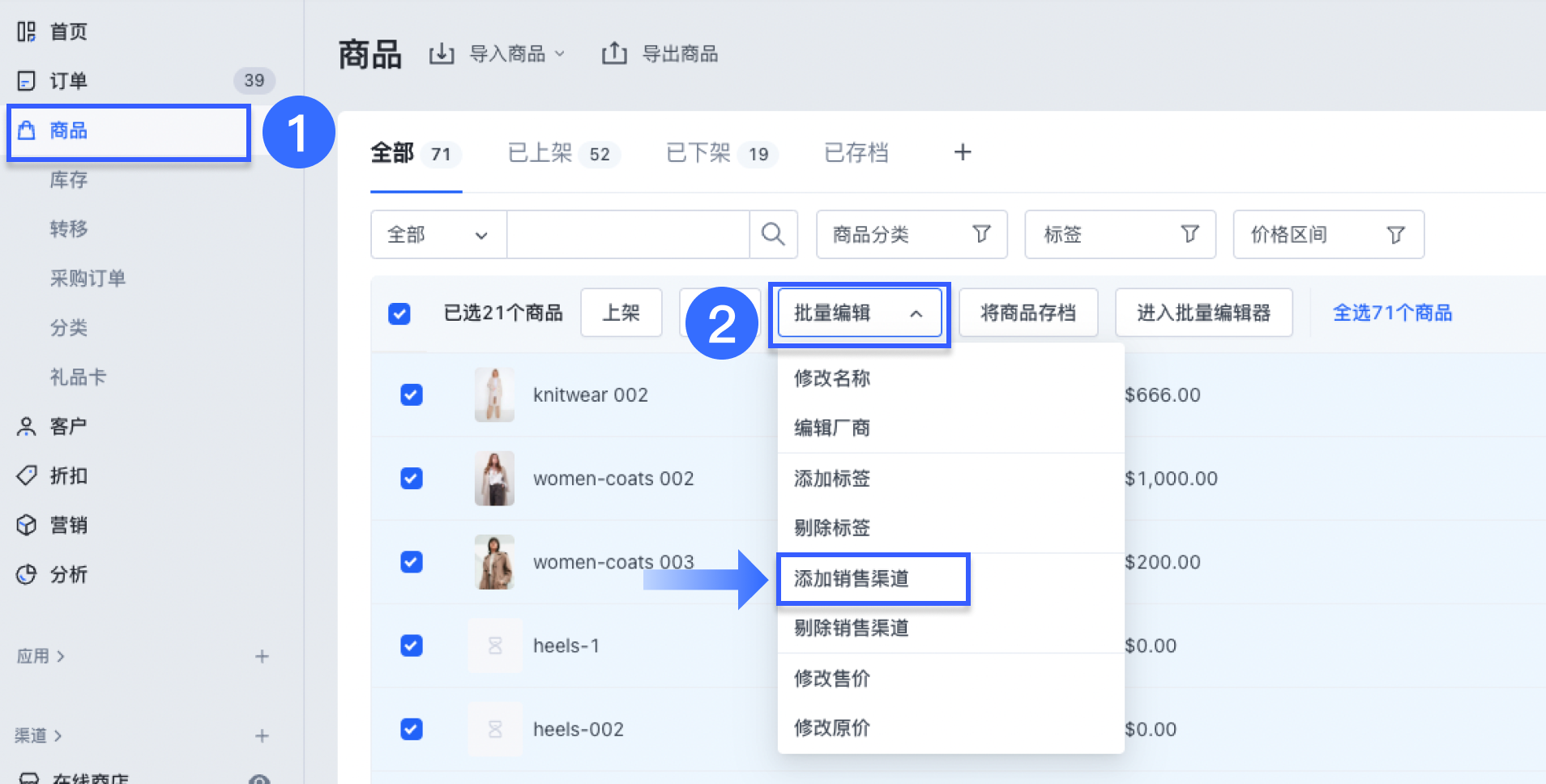Screen dimensions: 1546x784
Task: Click the 导入商品 import icon
Action: click(442, 54)
